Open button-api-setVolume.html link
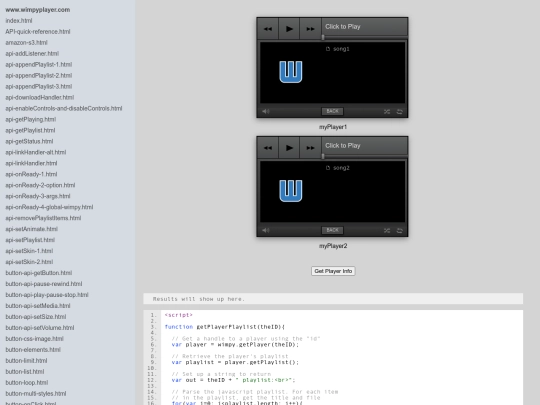Screen dimensions: 540x405 click(40, 328)
